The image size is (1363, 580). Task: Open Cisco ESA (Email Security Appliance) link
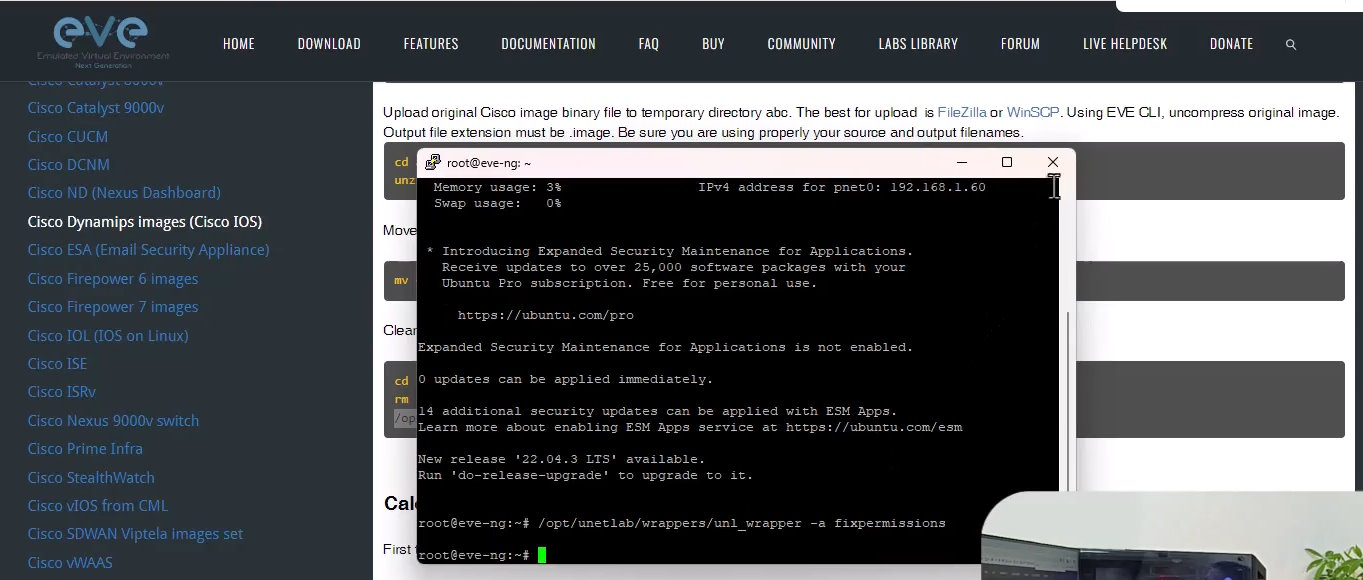tap(149, 249)
